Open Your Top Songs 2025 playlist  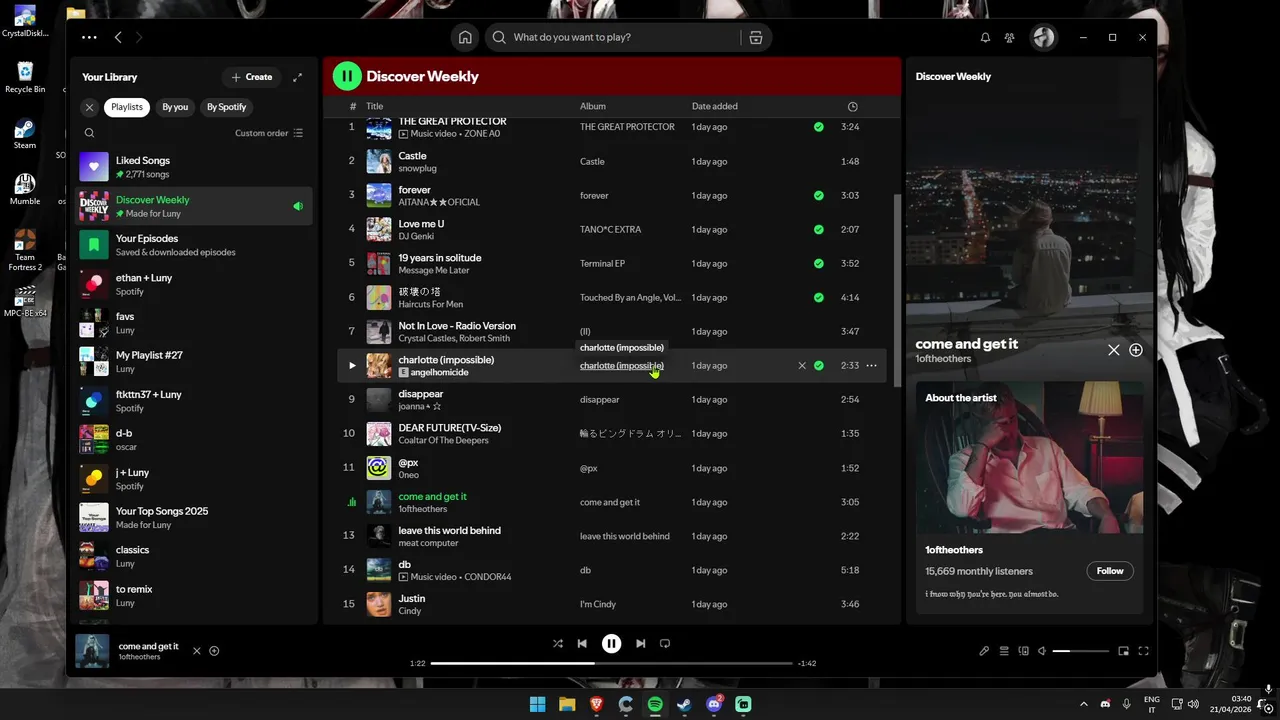coord(194,517)
